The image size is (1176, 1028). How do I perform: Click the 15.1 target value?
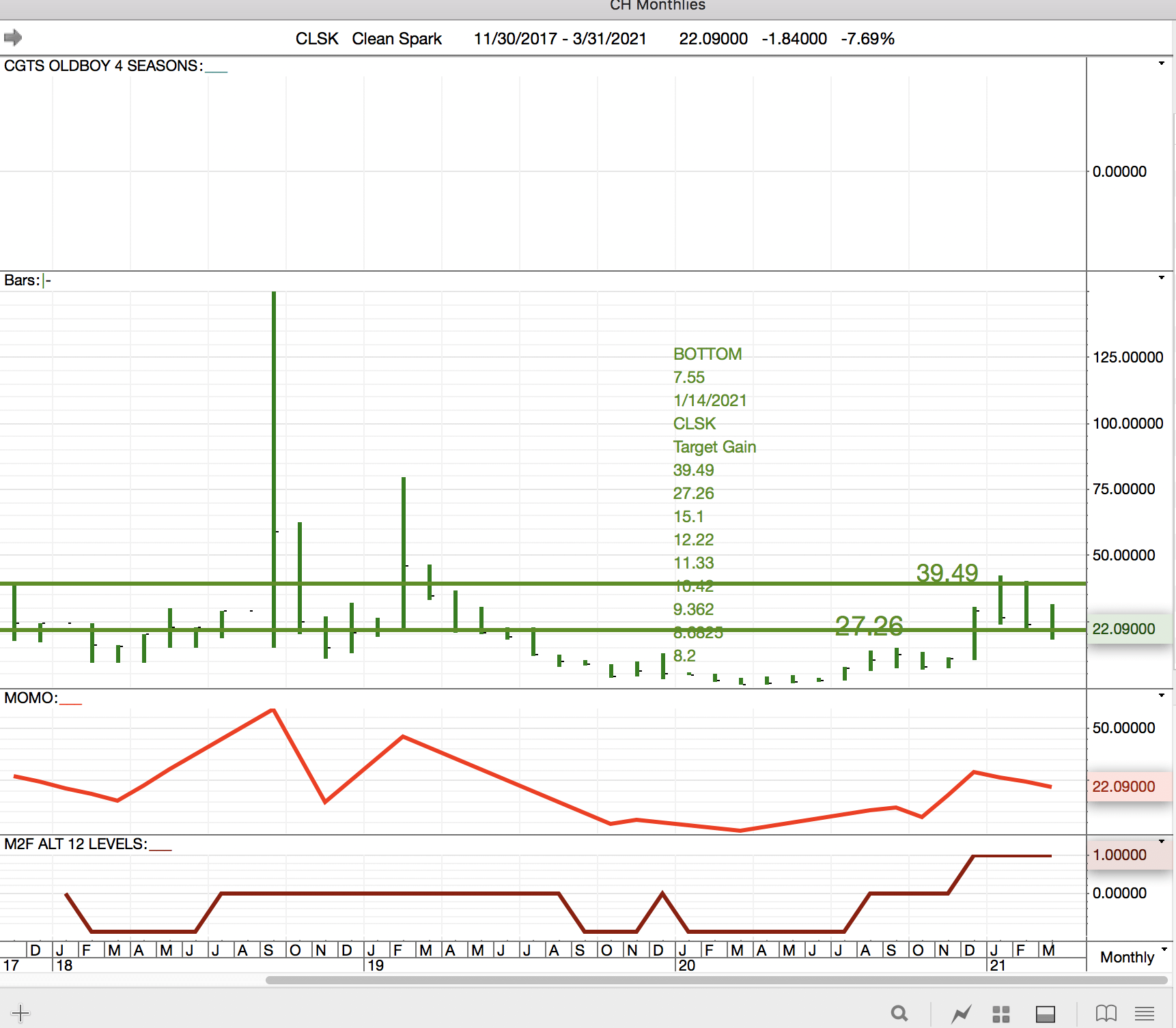pyautogui.click(x=688, y=516)
